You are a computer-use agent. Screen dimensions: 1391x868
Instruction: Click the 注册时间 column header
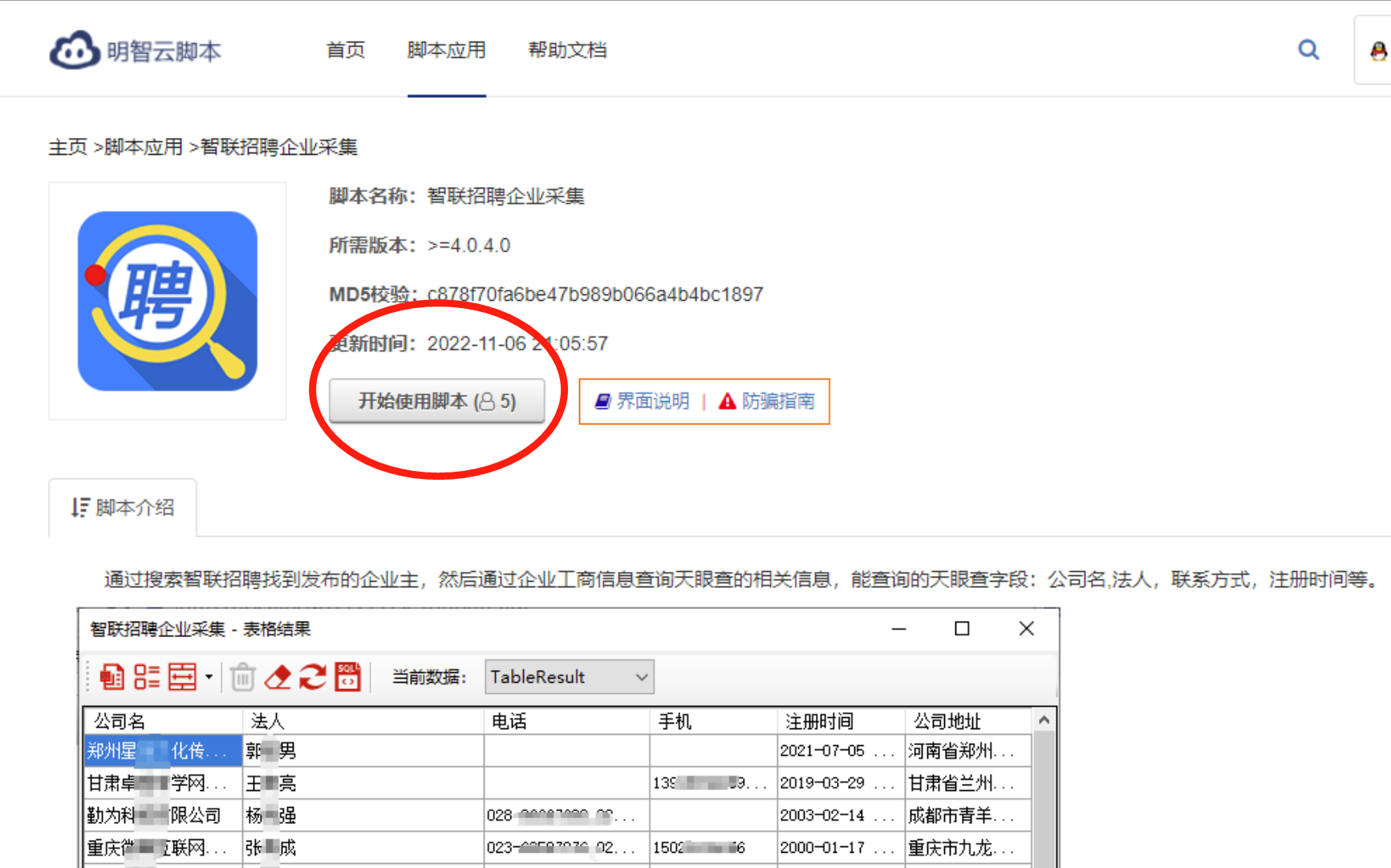pyautogui.click(x=841, y=721)
